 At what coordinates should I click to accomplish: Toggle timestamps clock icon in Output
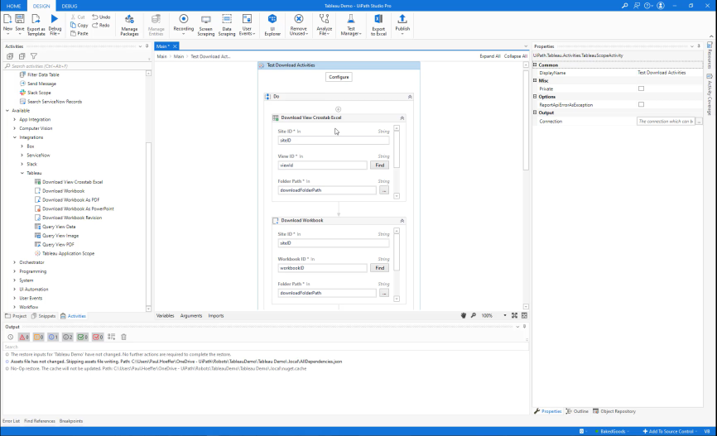[10, 337]
